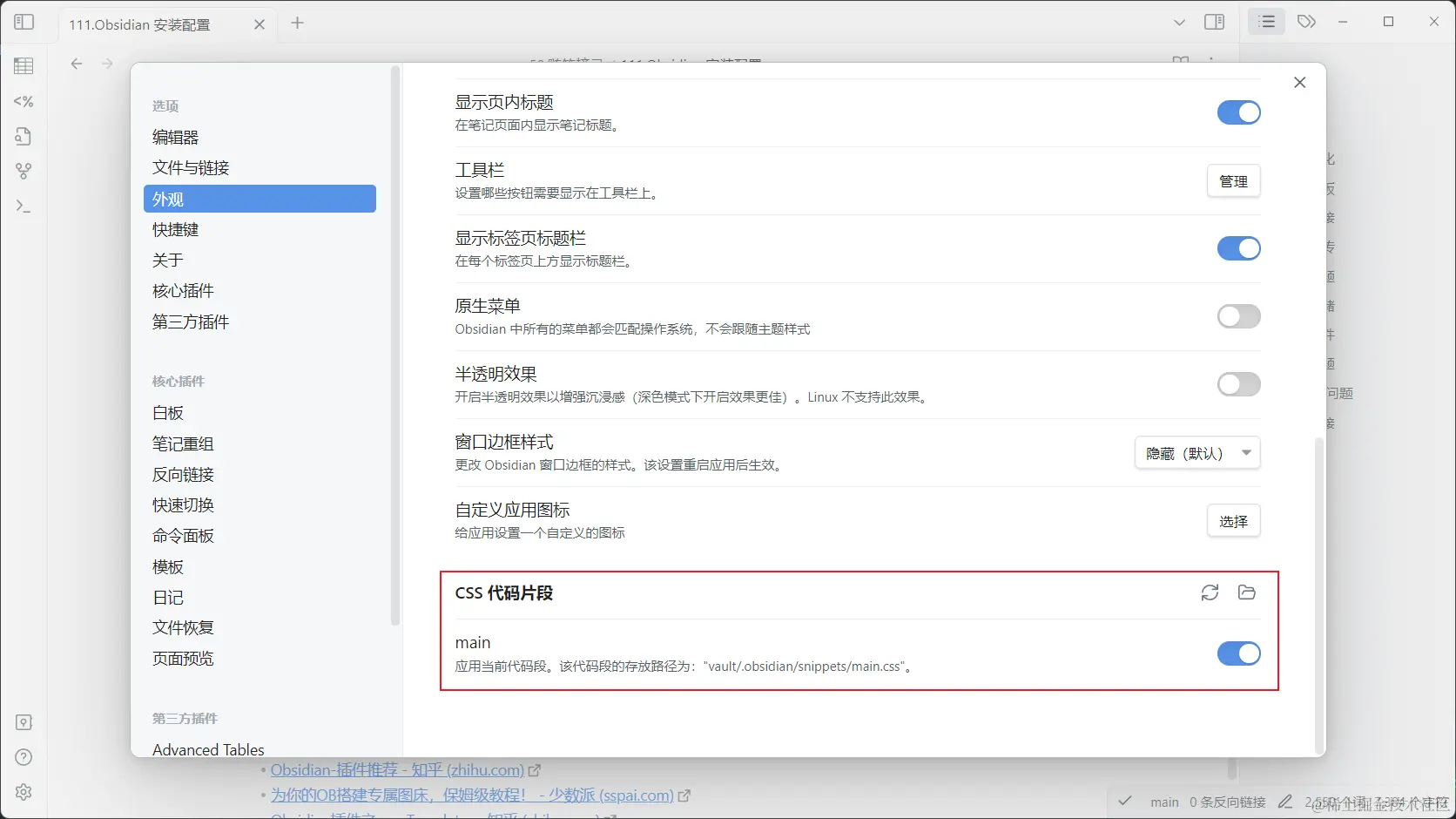The width and height of the screenshot is (1456, 819).
Task: Open the settings gear icon
Action: click(24, 792)
